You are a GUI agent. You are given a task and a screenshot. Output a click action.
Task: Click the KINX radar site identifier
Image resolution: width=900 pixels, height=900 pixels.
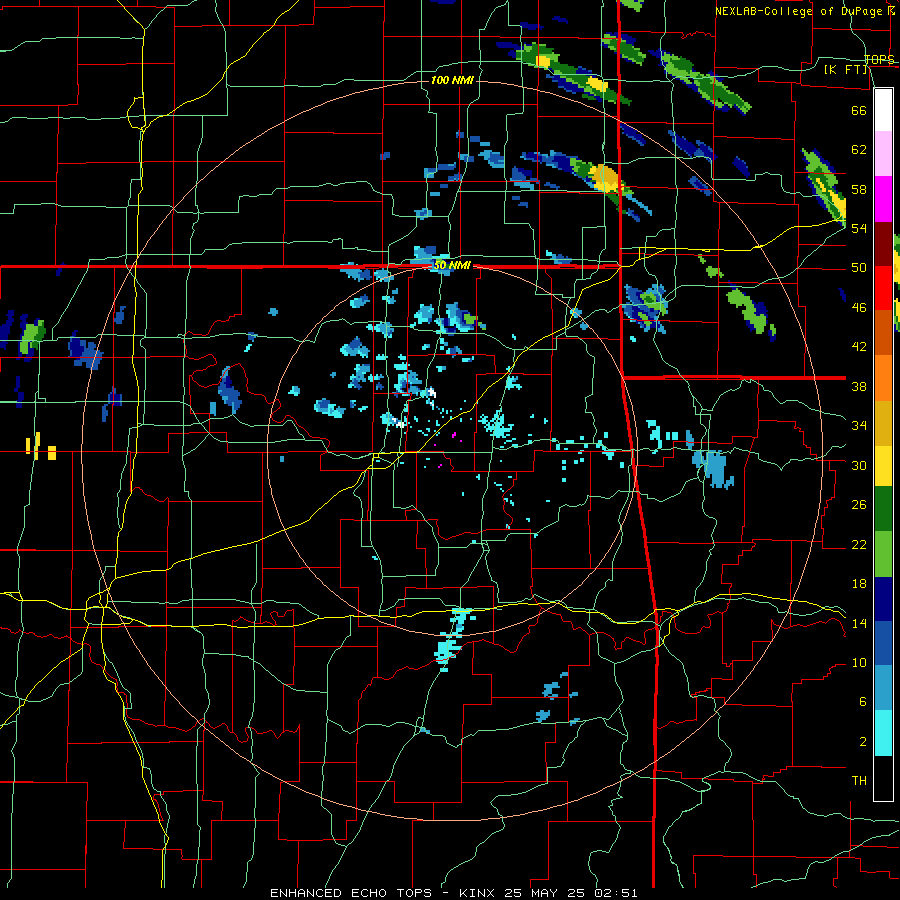pos(479,893)
